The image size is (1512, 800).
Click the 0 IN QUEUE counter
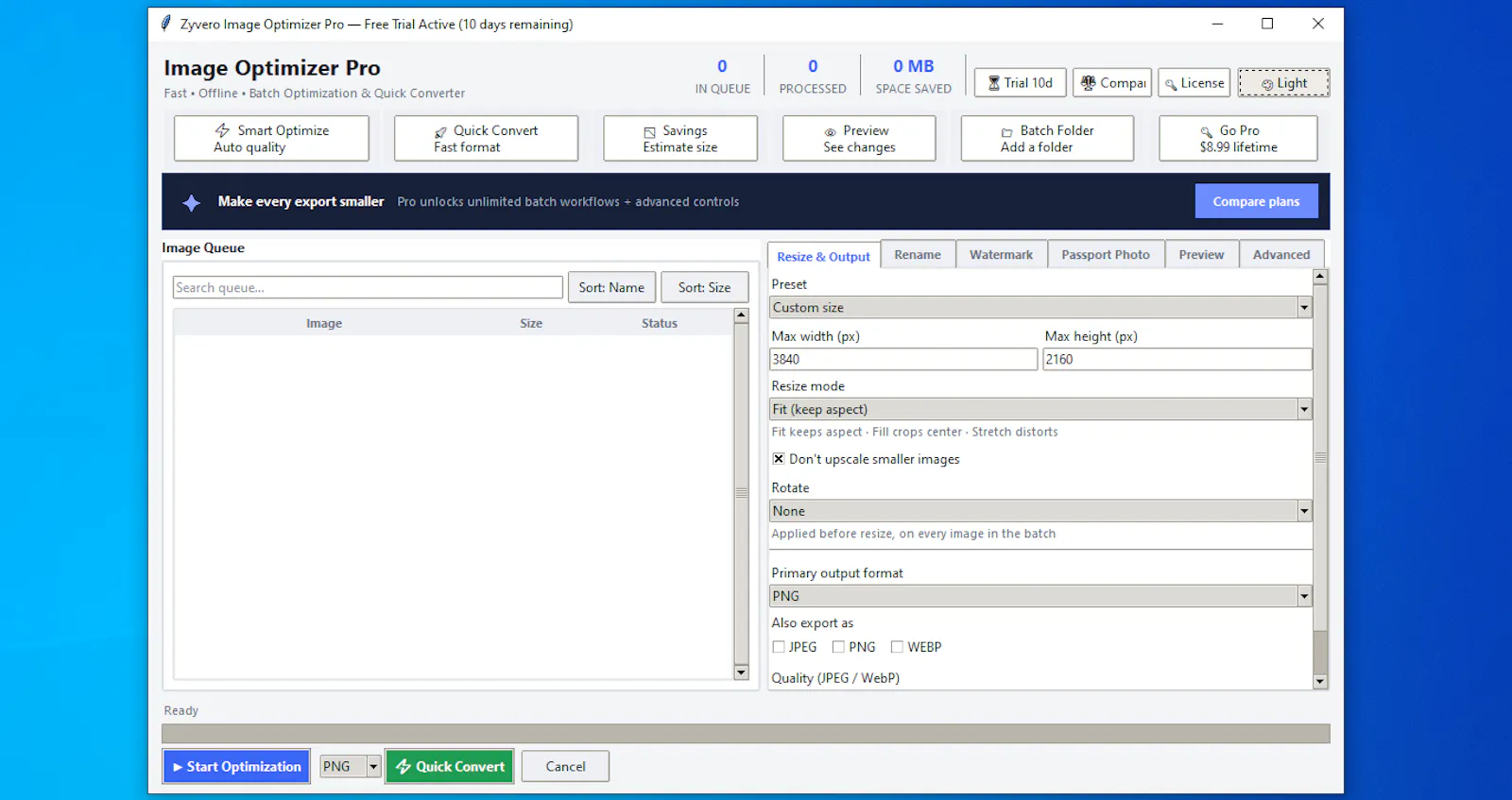click(722, 76)
